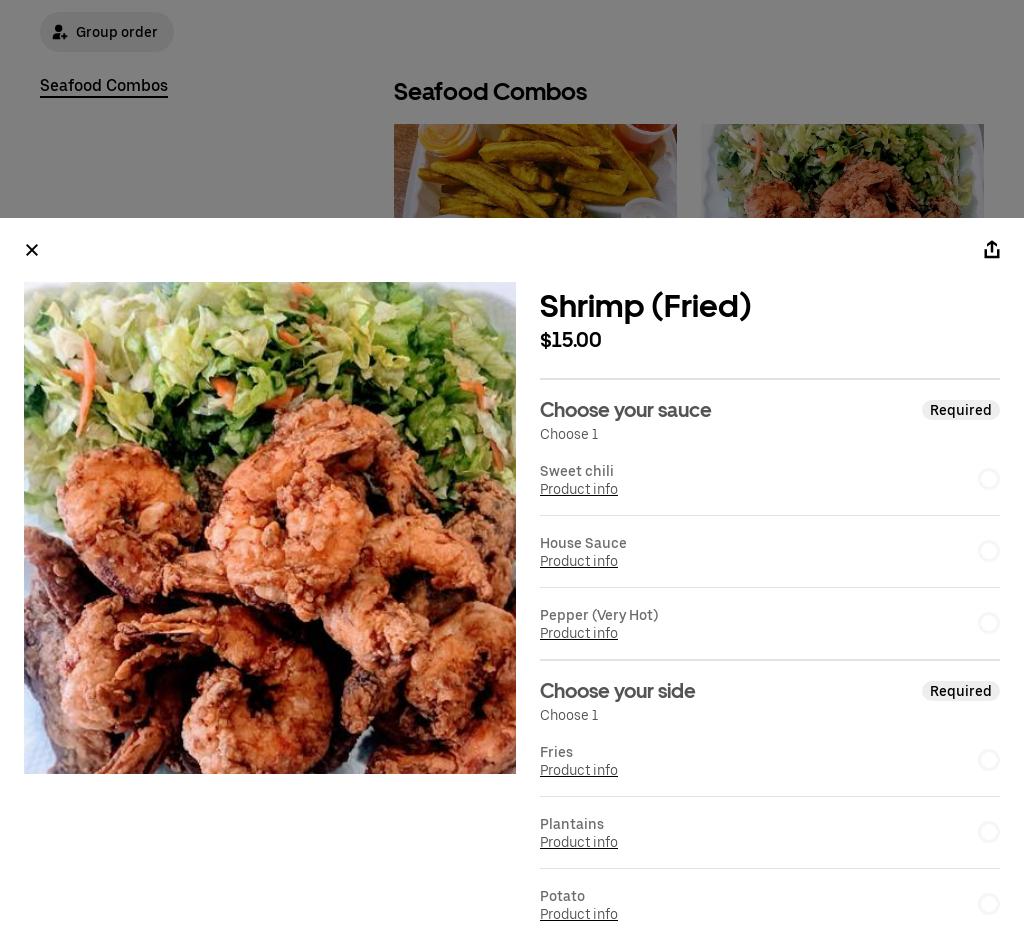Open Seafood Combos in the sidebar
This screenshot has height=952, width=1024.
(x=104, y=86)
